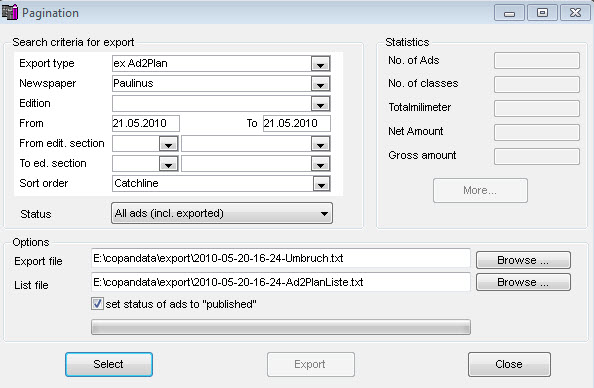Screen dimensions: 594x388
Task: Click Browse next to List file
Action: click(x=523, y=282)
